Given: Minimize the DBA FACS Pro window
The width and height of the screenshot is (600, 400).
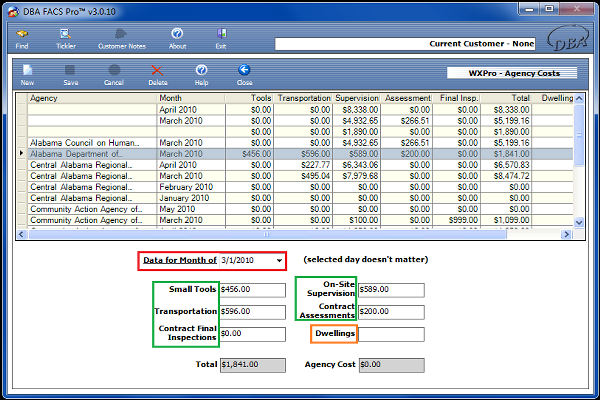Looking at the screenshot, I should point(530,9).
